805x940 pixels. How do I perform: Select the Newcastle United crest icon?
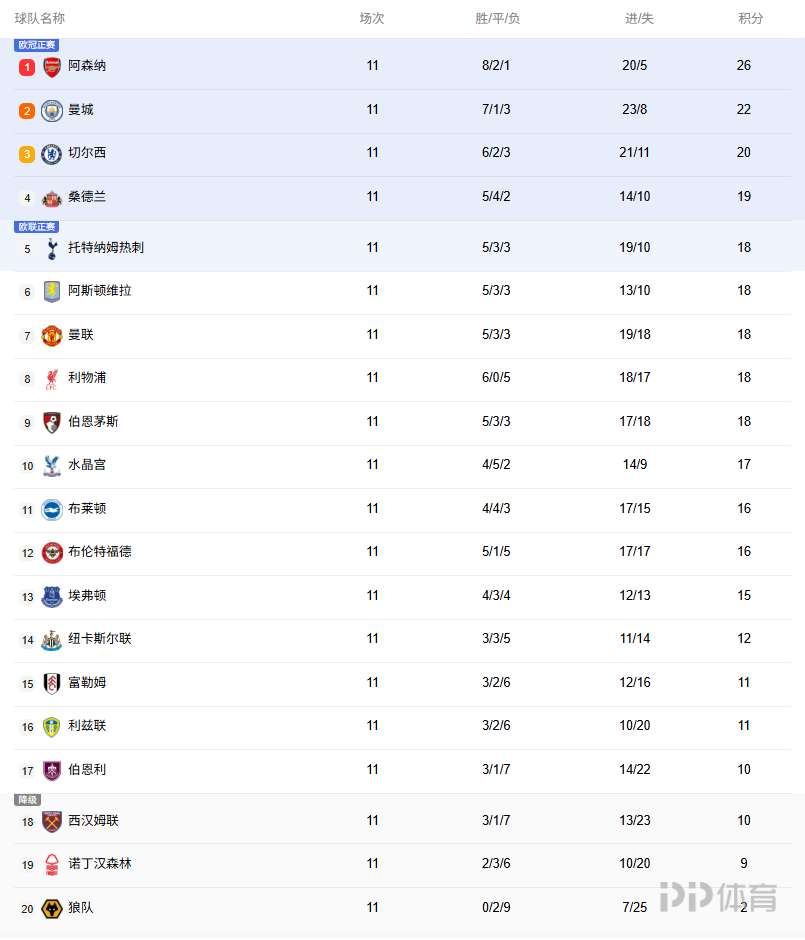(52, 640)
